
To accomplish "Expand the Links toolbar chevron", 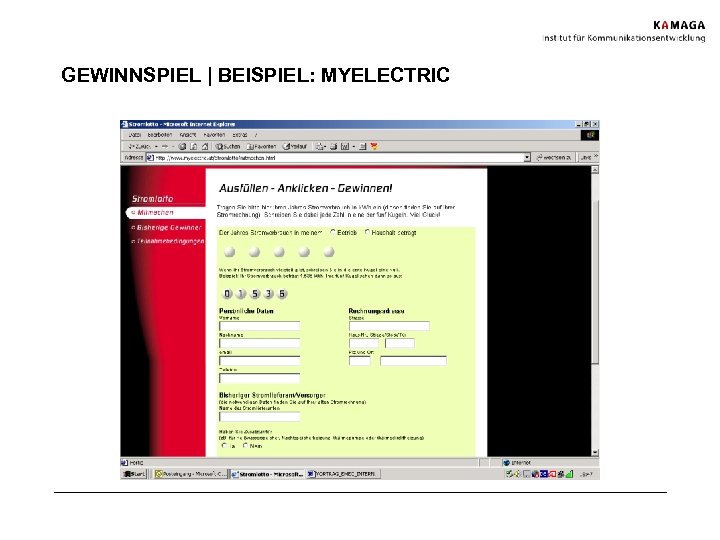I will tap(596, 157).
